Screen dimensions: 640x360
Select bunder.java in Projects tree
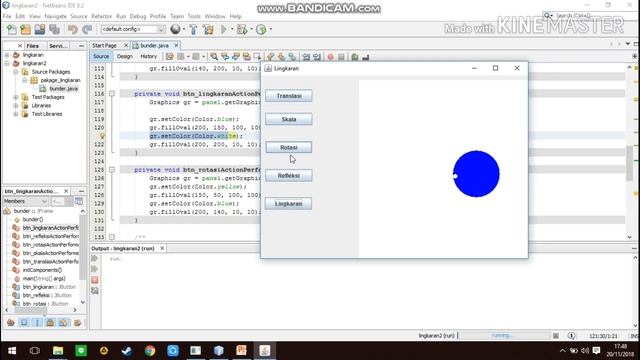point(63,89)
